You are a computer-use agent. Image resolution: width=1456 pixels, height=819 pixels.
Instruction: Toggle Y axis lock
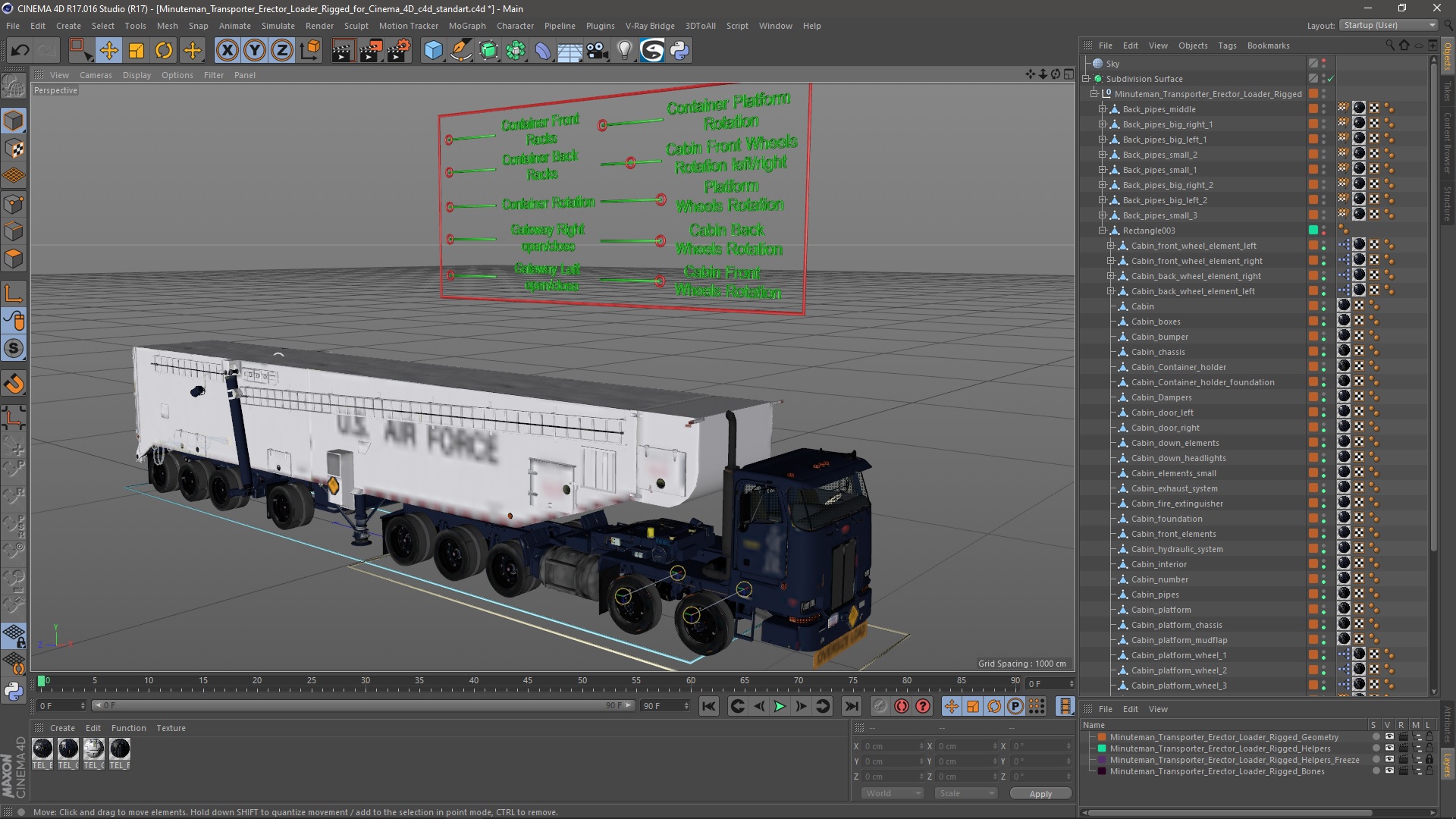click(255, 51)
